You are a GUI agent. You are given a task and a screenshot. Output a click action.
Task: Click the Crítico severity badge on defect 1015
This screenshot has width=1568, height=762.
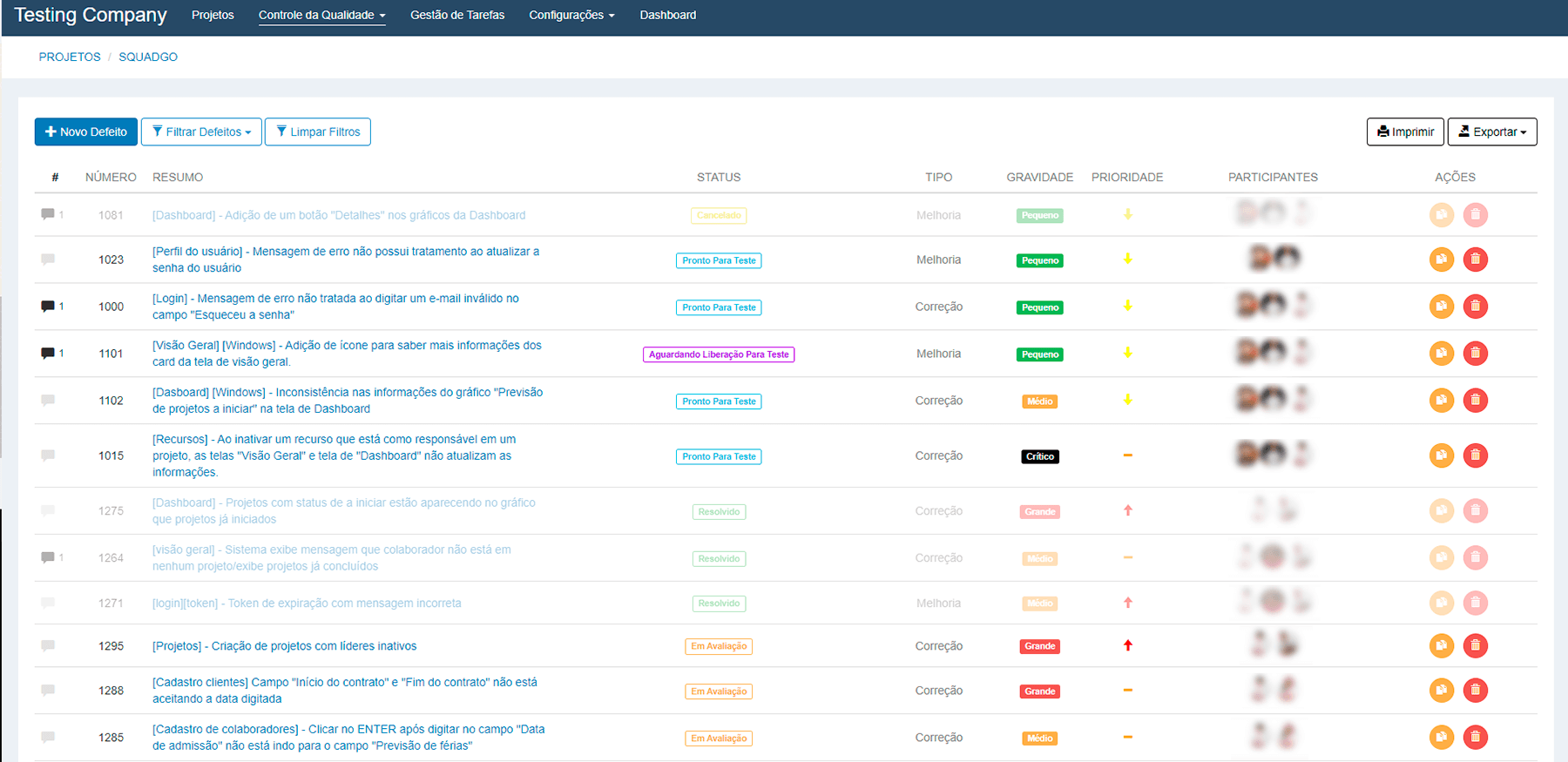(1039, 456)
